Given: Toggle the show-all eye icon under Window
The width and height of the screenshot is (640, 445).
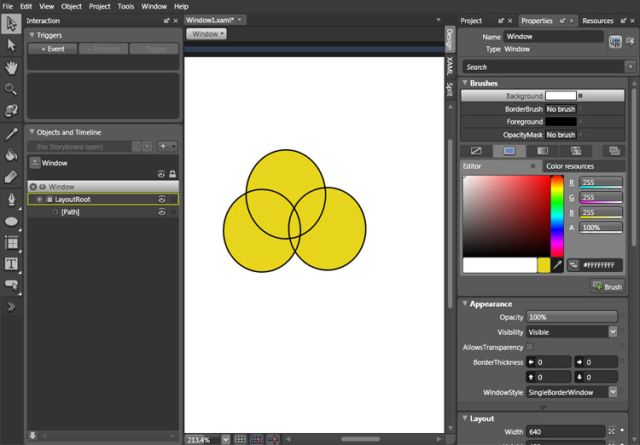Looking at the screenshot, I should 161,174.
